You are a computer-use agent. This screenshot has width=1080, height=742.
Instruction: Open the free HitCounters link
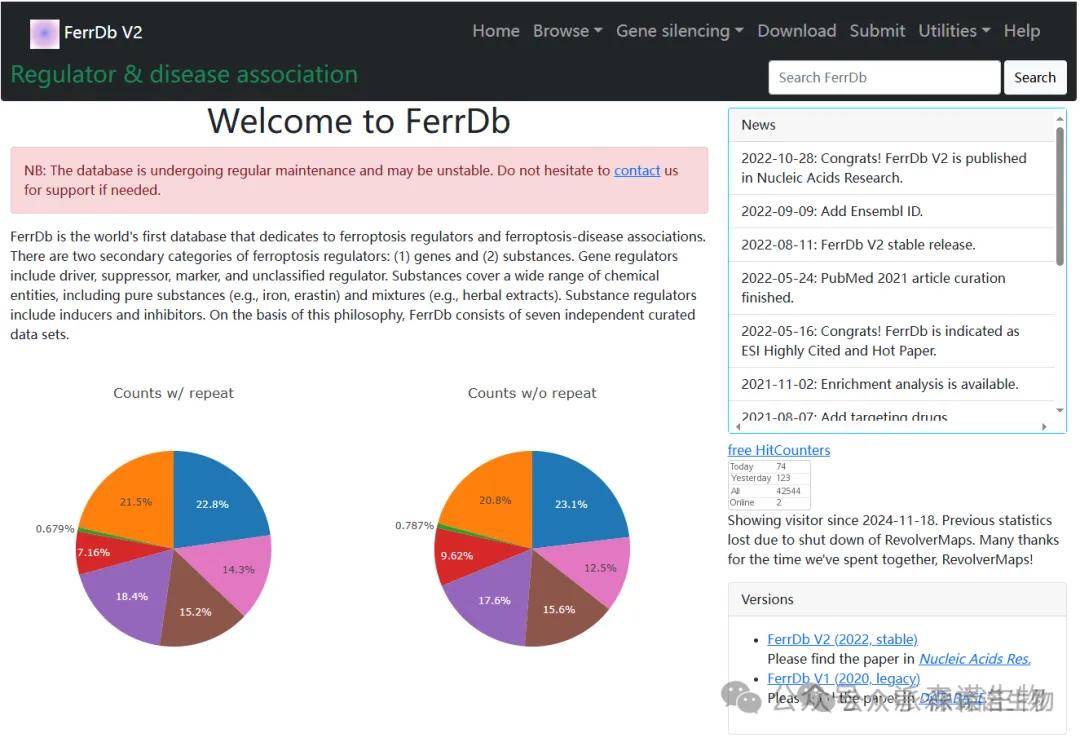click(778, 450)
